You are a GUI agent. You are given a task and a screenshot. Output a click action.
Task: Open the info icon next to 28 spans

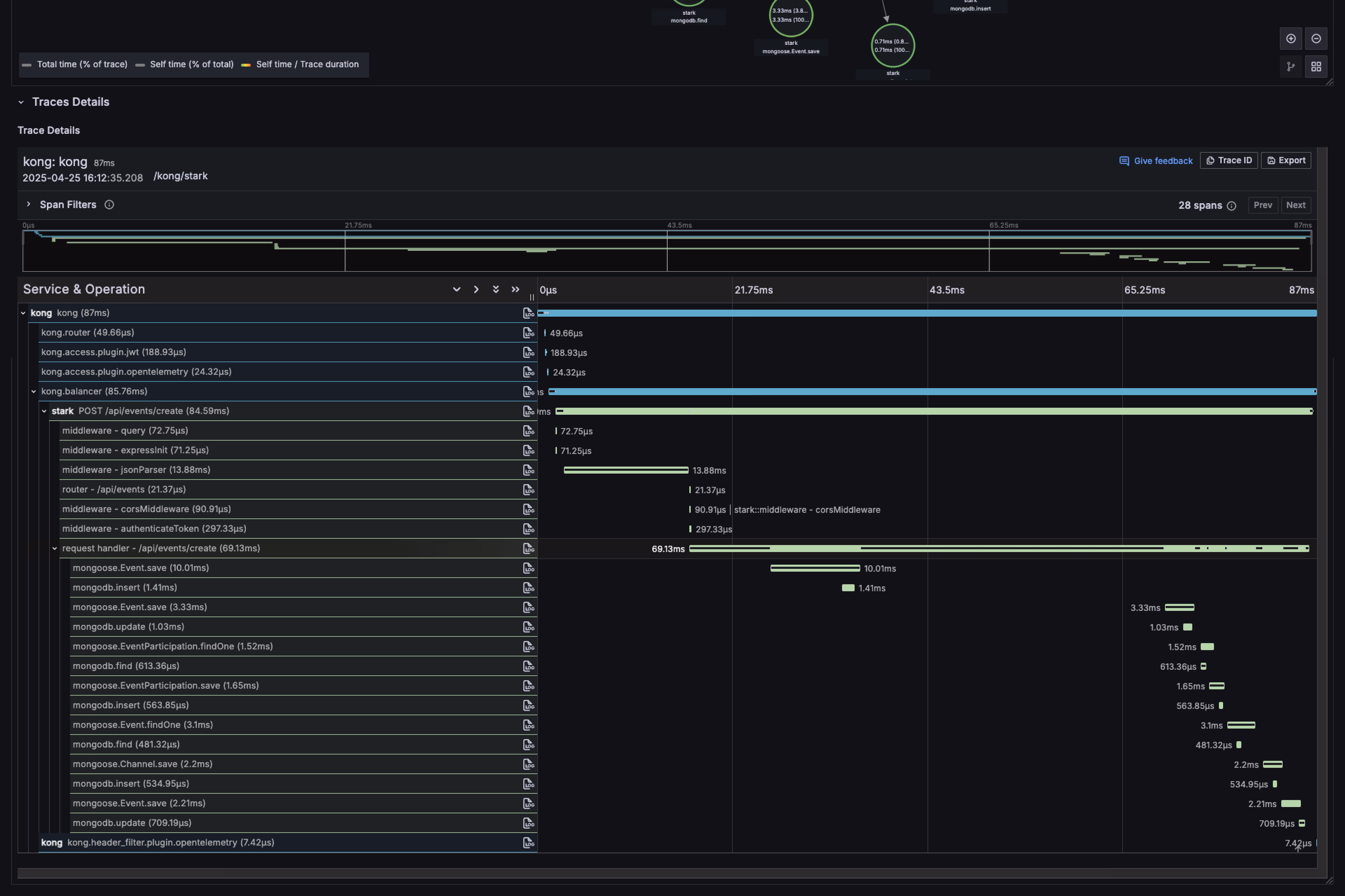click(x=1231, y=206)
